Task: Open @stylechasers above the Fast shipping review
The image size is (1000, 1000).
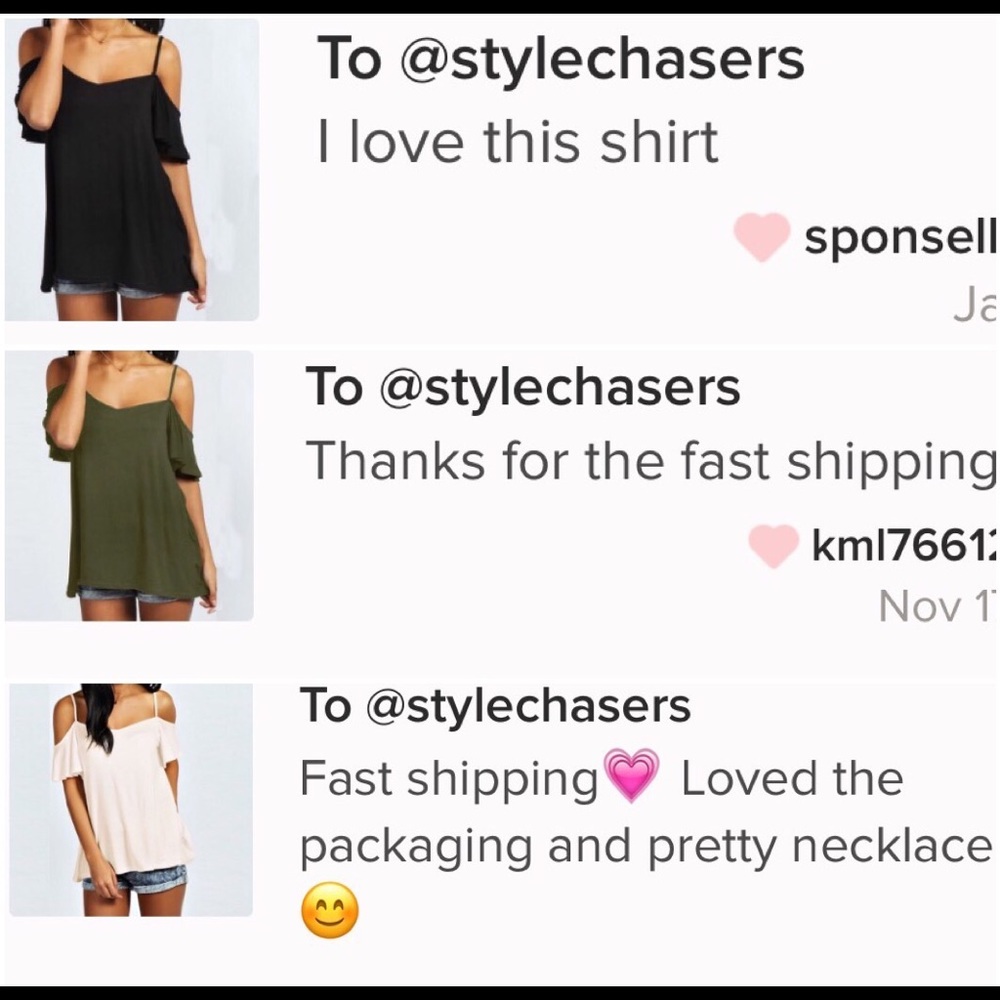Action: click(529, 706)
